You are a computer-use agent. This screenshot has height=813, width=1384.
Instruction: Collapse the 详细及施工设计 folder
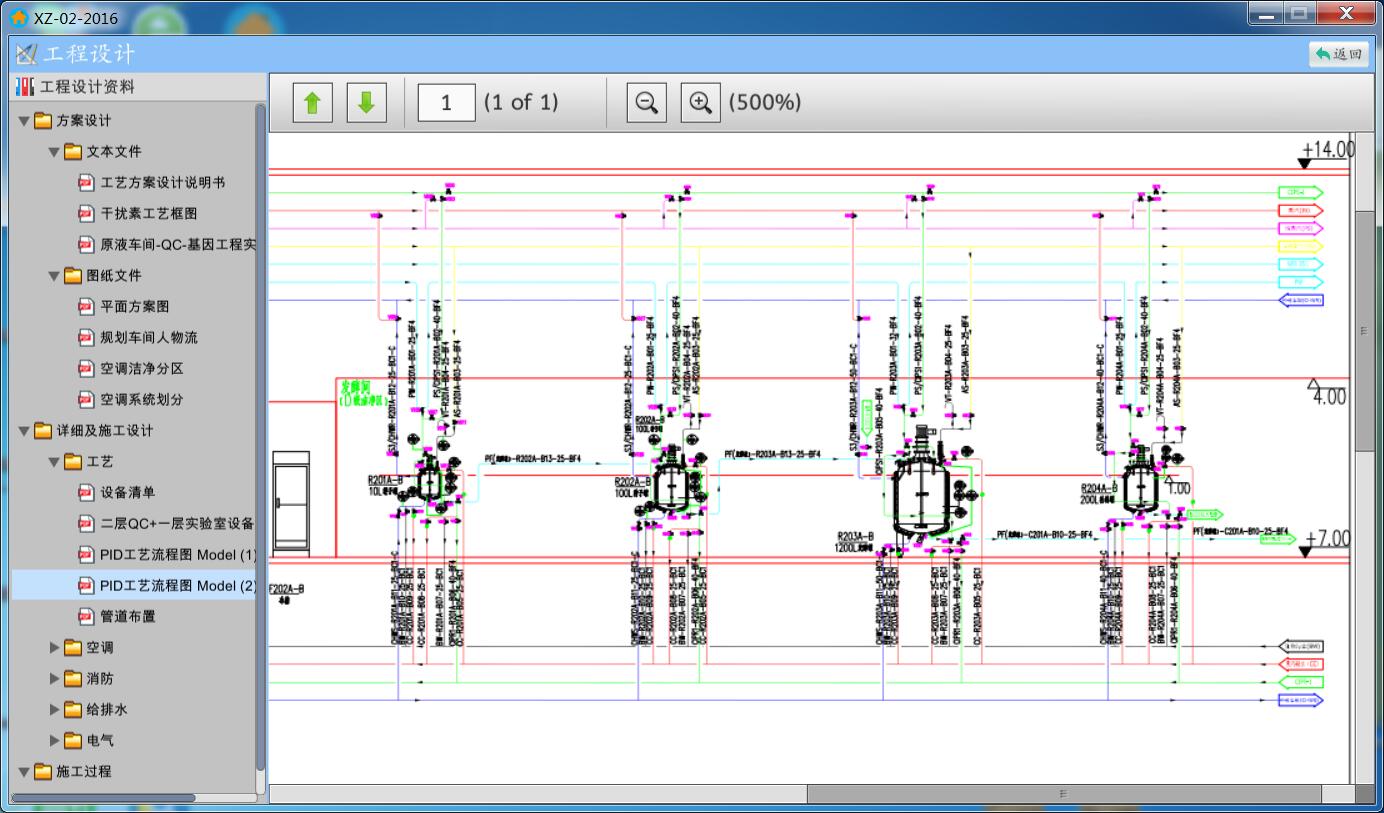24,431
